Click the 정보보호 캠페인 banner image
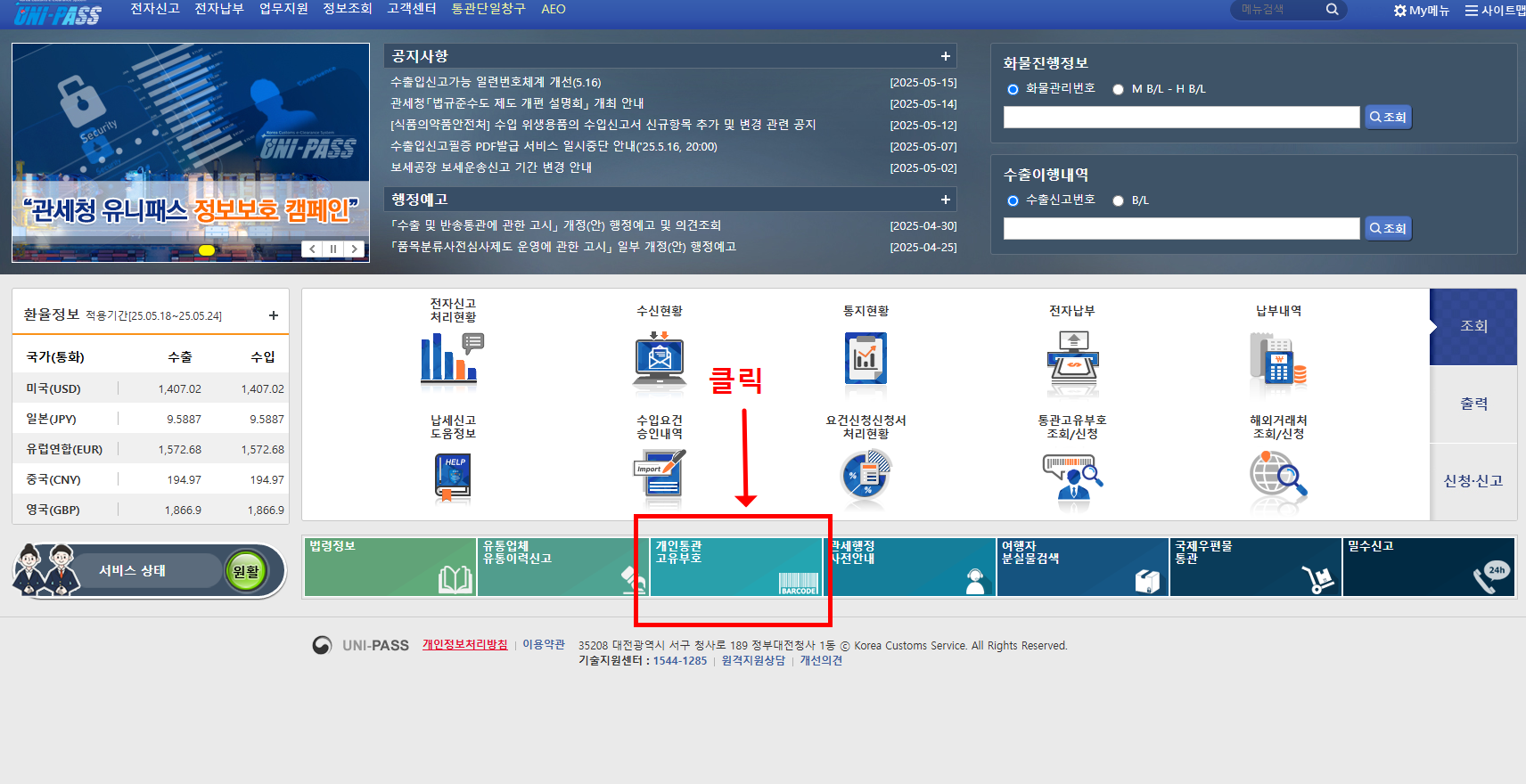 click(191, 152)
